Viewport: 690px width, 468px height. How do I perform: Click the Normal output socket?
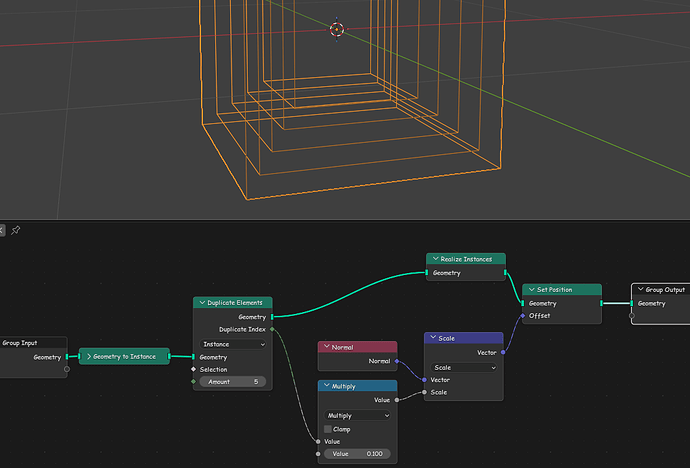pos(397,361)
